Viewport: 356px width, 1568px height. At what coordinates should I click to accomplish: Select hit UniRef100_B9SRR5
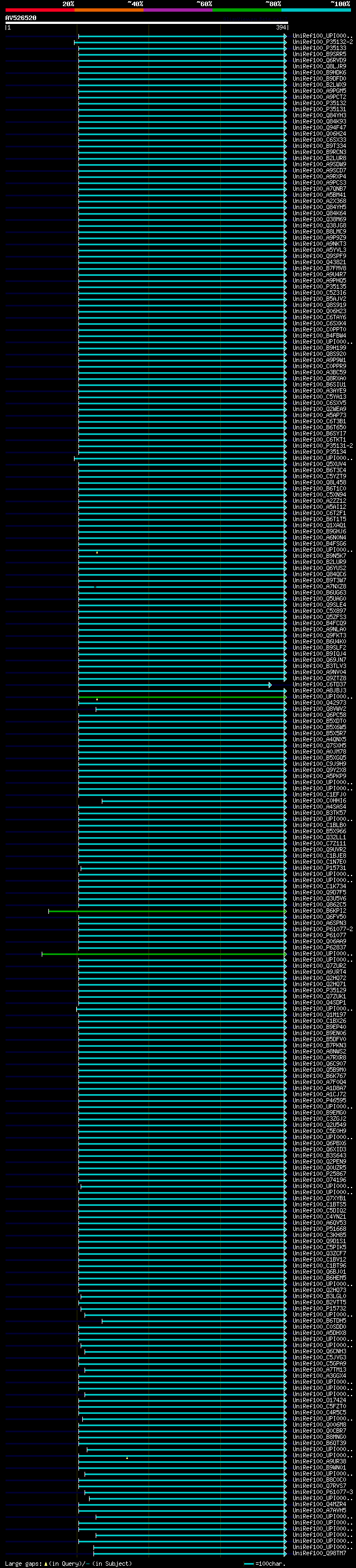(x=319, y=54)
